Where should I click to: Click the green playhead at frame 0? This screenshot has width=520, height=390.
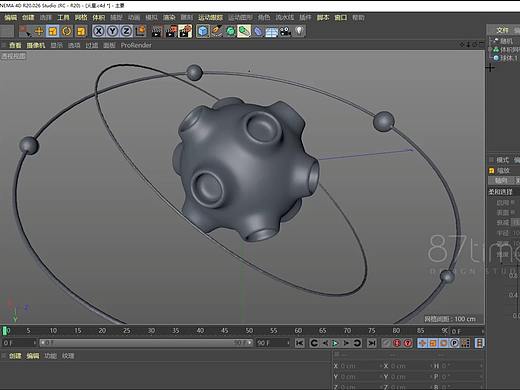[x=5, y=331]
